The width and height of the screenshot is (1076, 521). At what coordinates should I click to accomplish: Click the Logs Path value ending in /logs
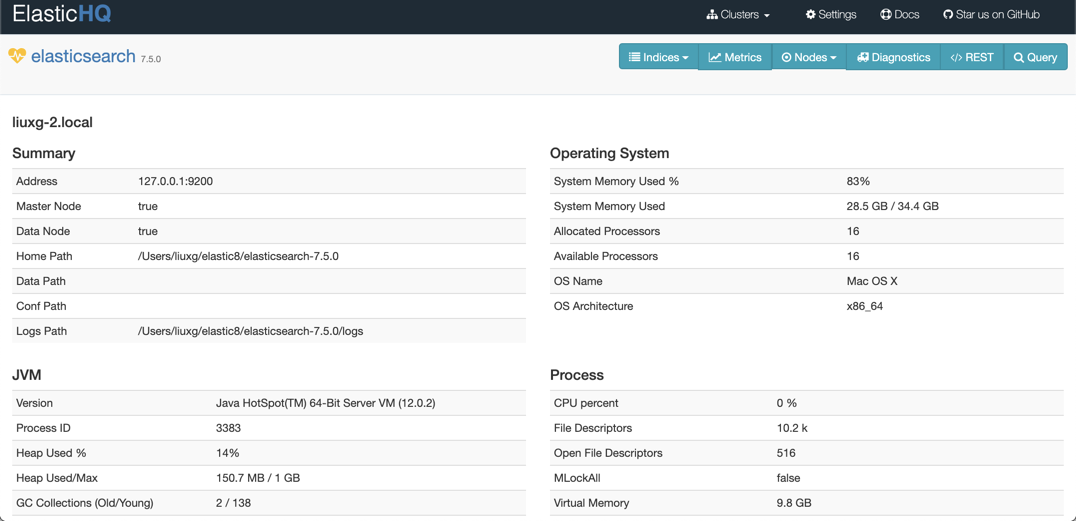[x=250, y=331]
